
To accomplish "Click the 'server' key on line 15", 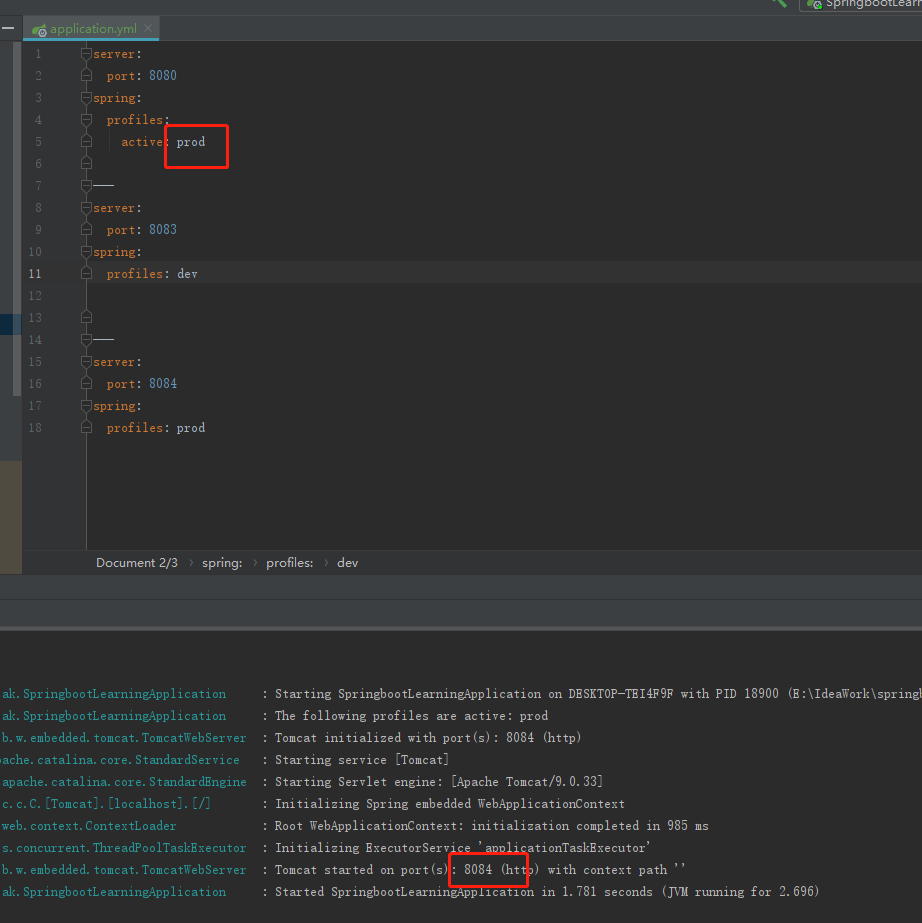I will 114,362.
